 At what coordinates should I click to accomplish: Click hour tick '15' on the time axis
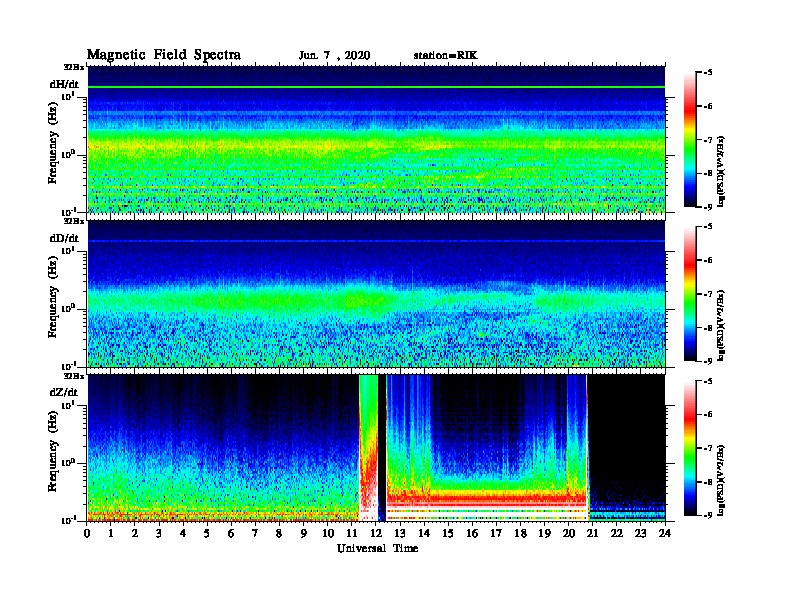point(448,534)
